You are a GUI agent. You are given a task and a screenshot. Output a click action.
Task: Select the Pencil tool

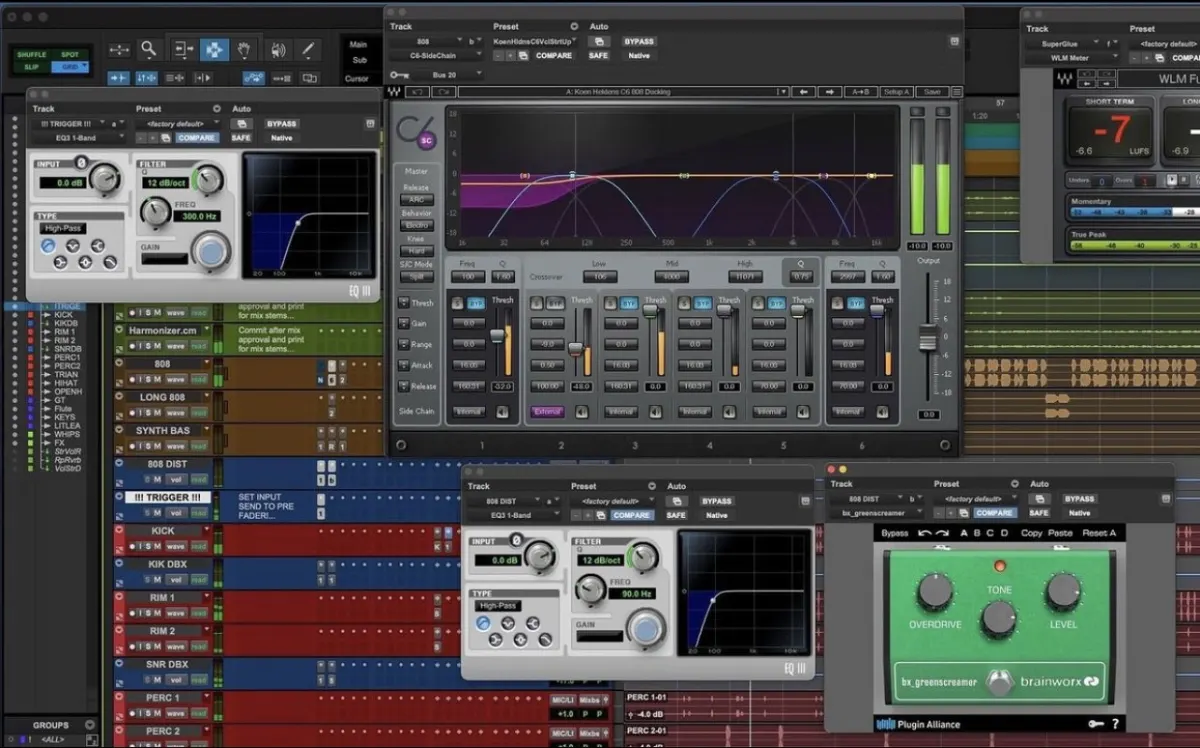pos(308,49)
